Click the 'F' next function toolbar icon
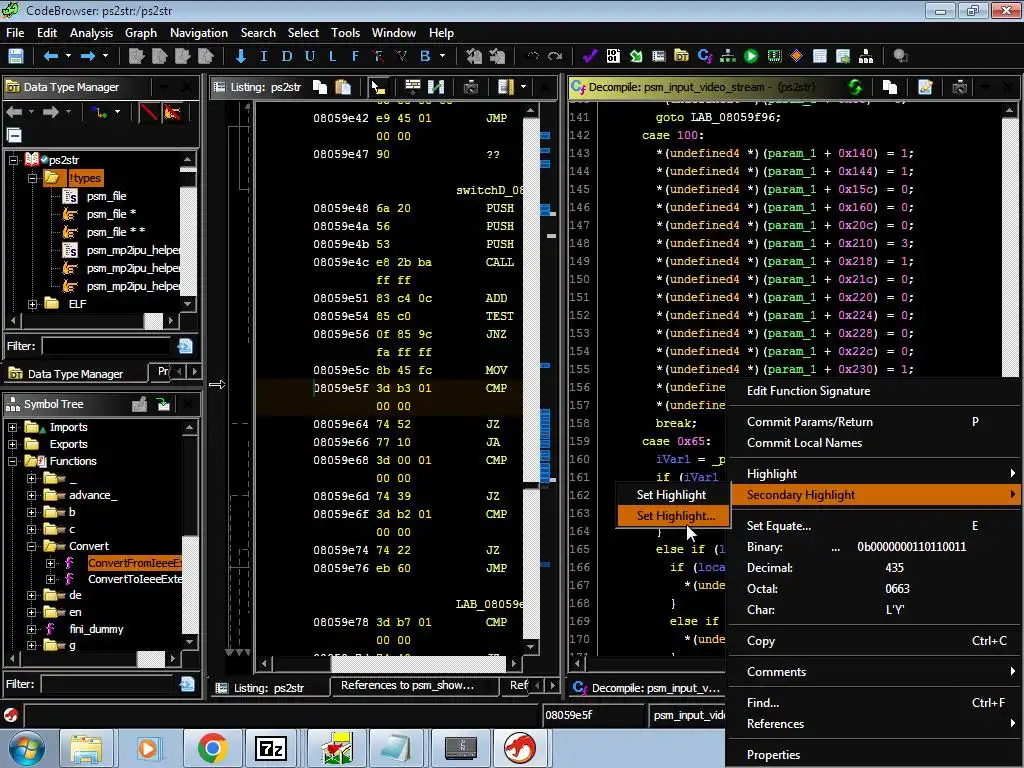This screenshot has width=1024, height=768. [x=355, y=56]
